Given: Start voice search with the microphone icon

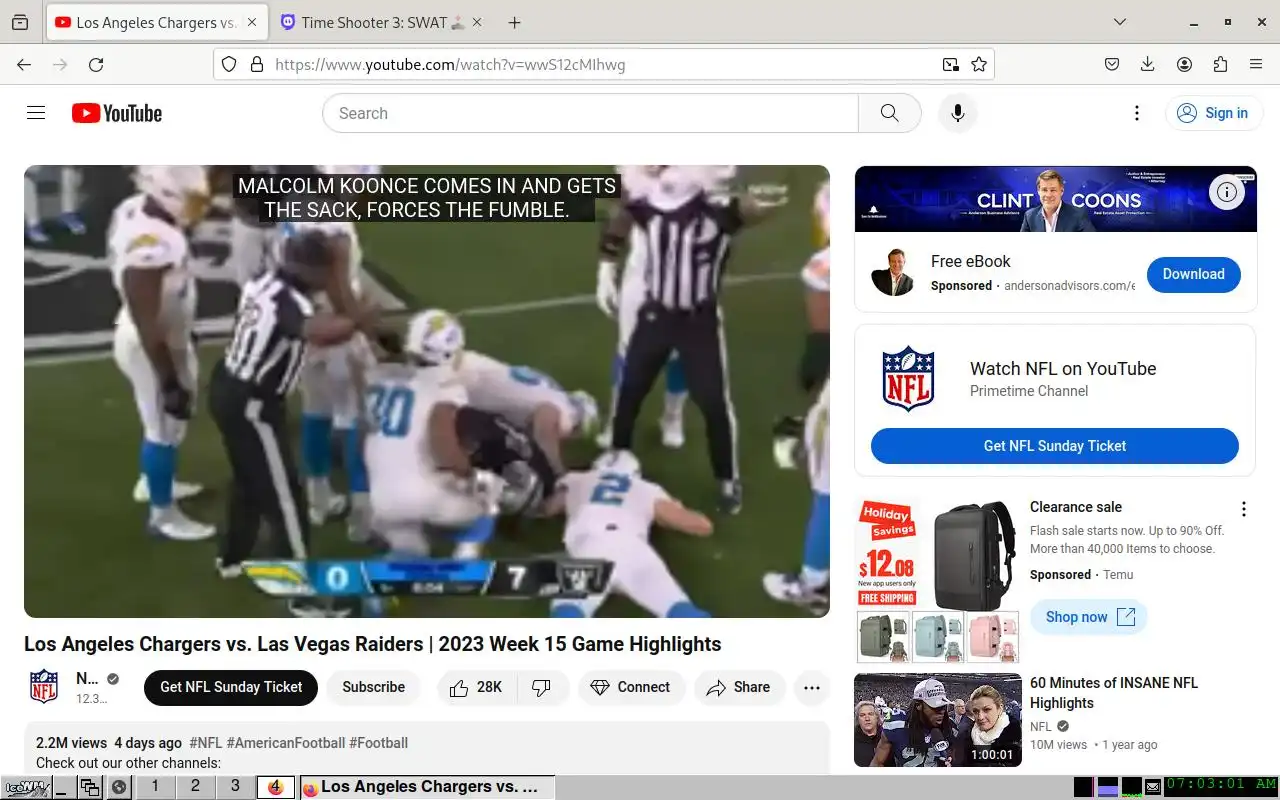Looking at the screenshot, I should coord(957,113).
